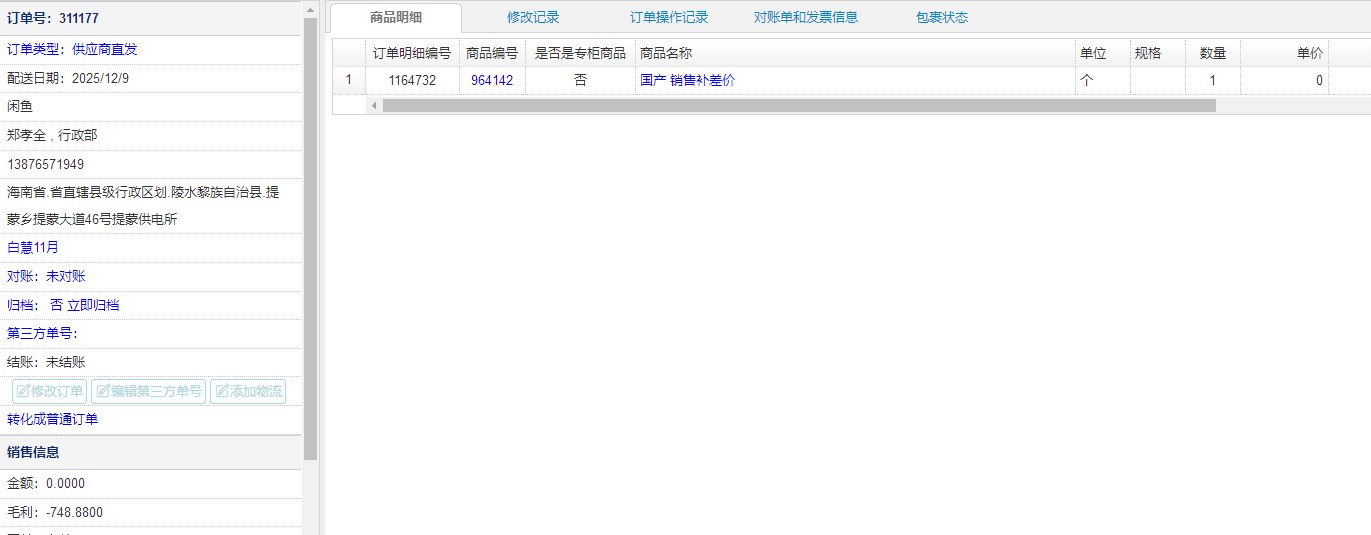Click the 立即归档 link
The height and width of the screenshot is (535, 1371).
click(93, 305)
